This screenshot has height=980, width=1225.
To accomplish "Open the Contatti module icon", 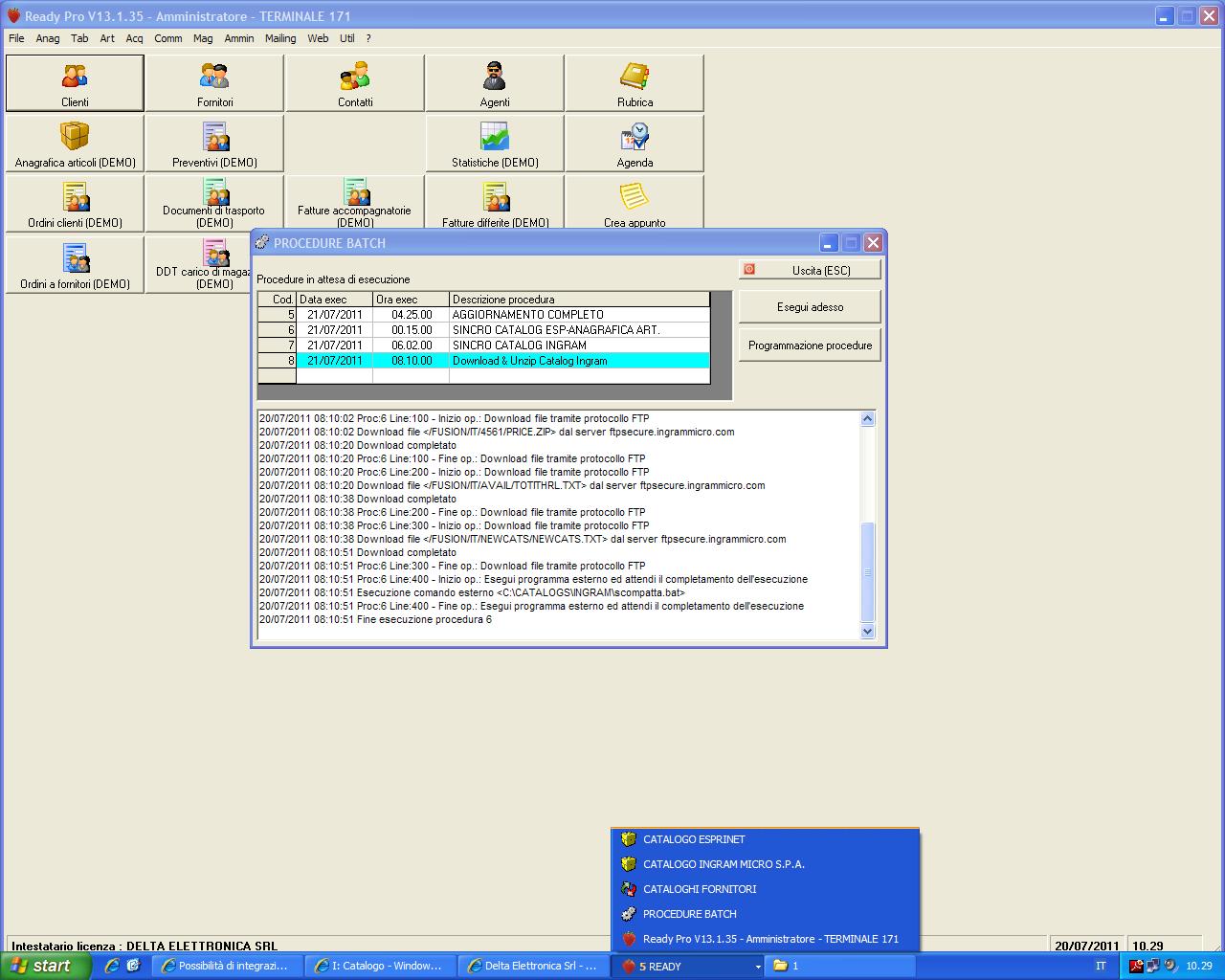I will [355, 83].
